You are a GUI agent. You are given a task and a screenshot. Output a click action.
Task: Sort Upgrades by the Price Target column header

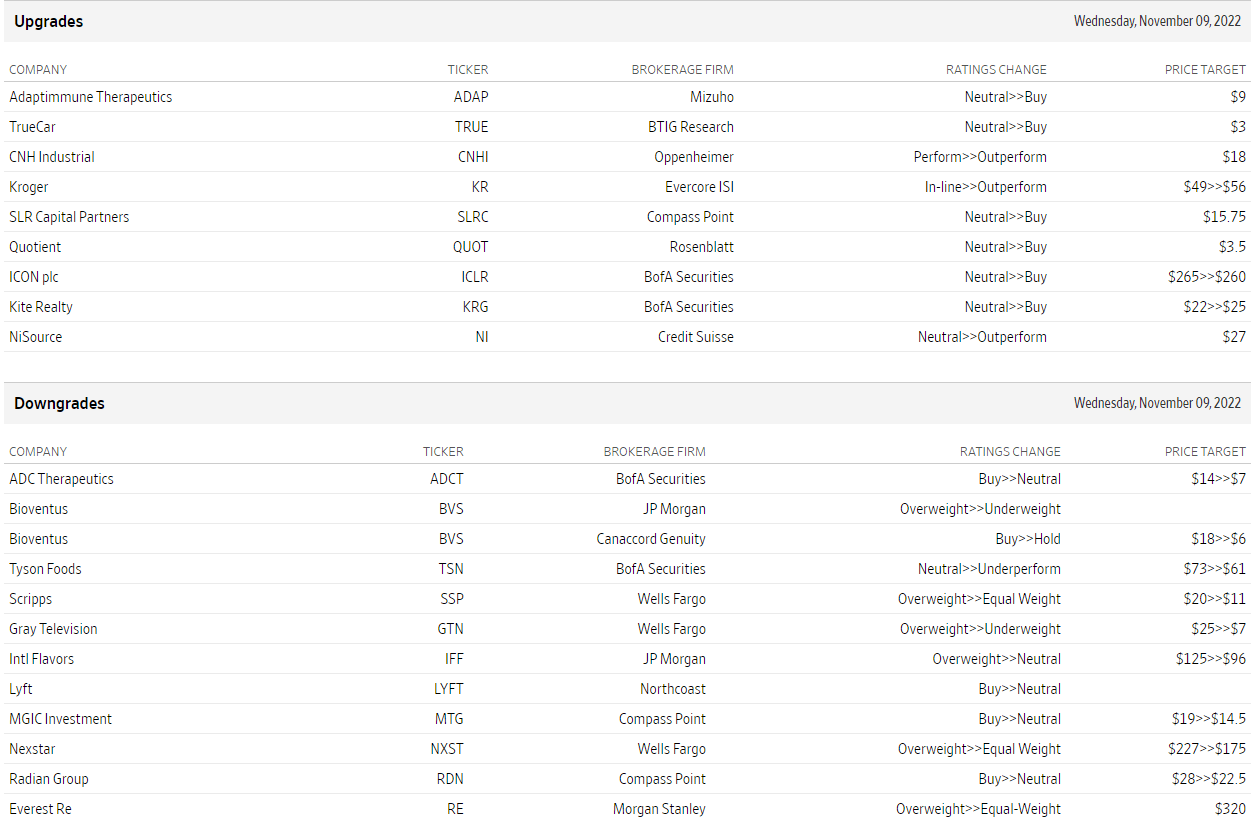point(1205,70)
